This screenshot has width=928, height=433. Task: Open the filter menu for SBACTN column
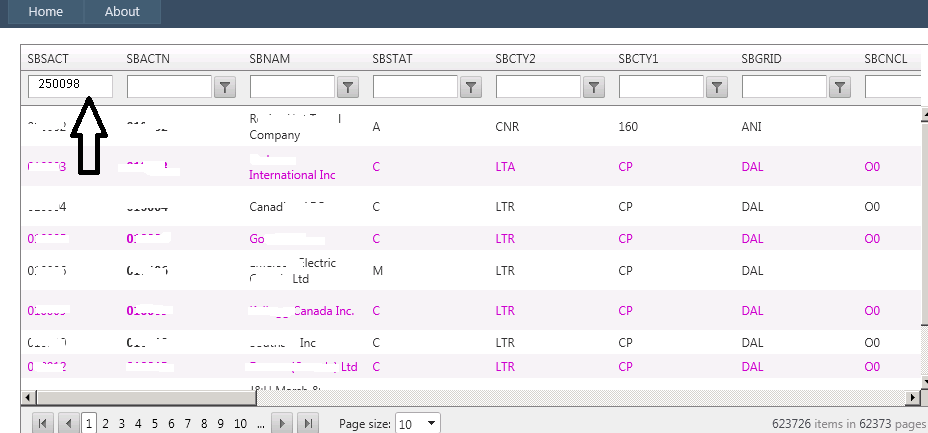225,87
